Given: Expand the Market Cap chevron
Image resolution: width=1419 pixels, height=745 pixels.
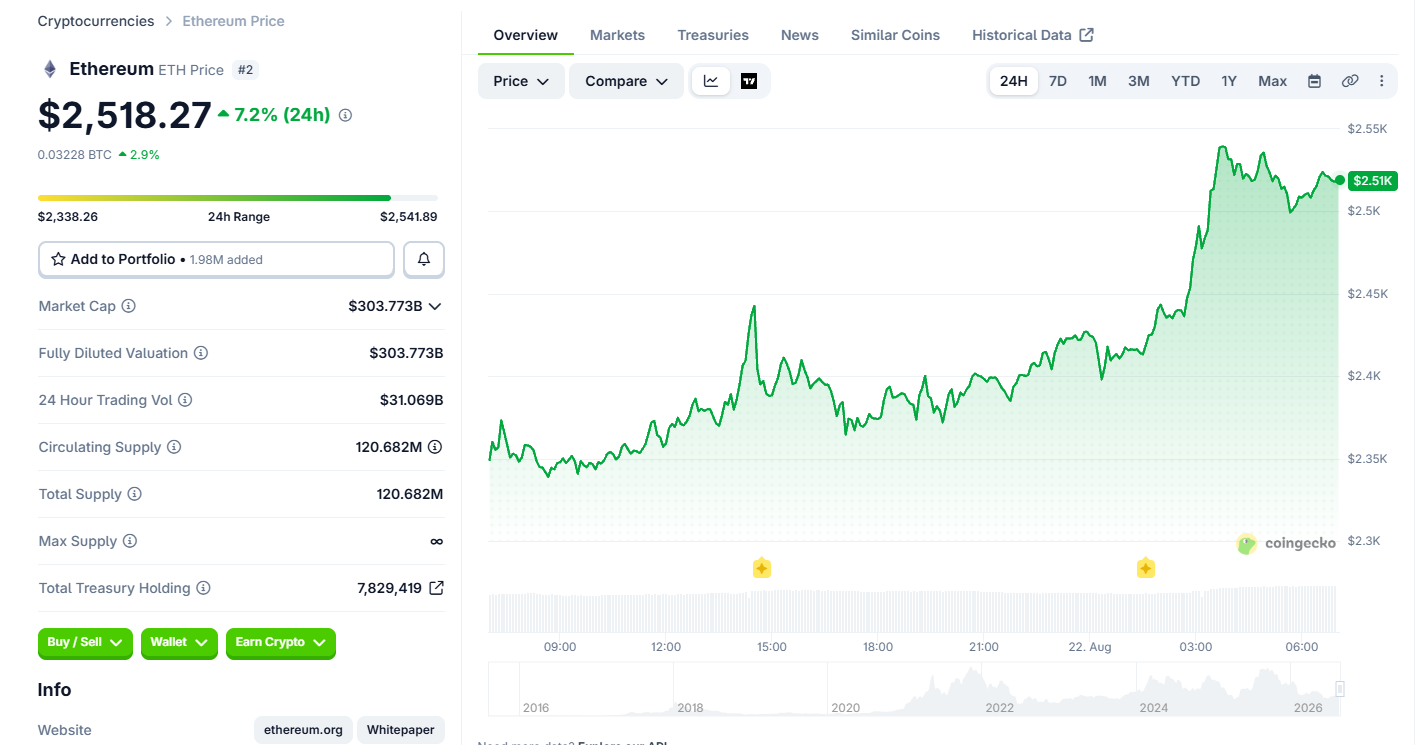Looking at the screenshot, I should (435, 306).
